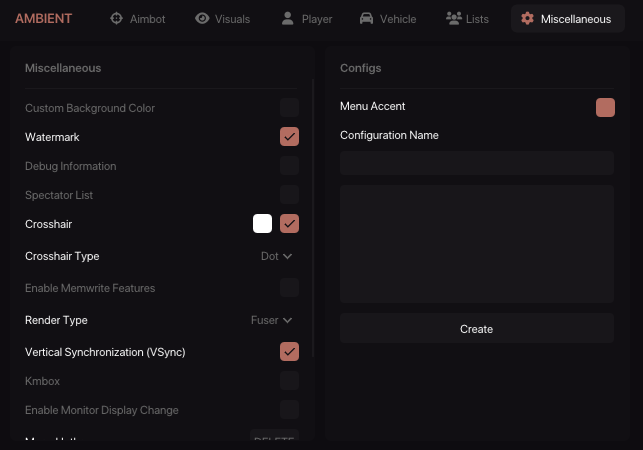Focus the Configuration Name text field
Screen dimensions: 643x450
tap(476, 163)
